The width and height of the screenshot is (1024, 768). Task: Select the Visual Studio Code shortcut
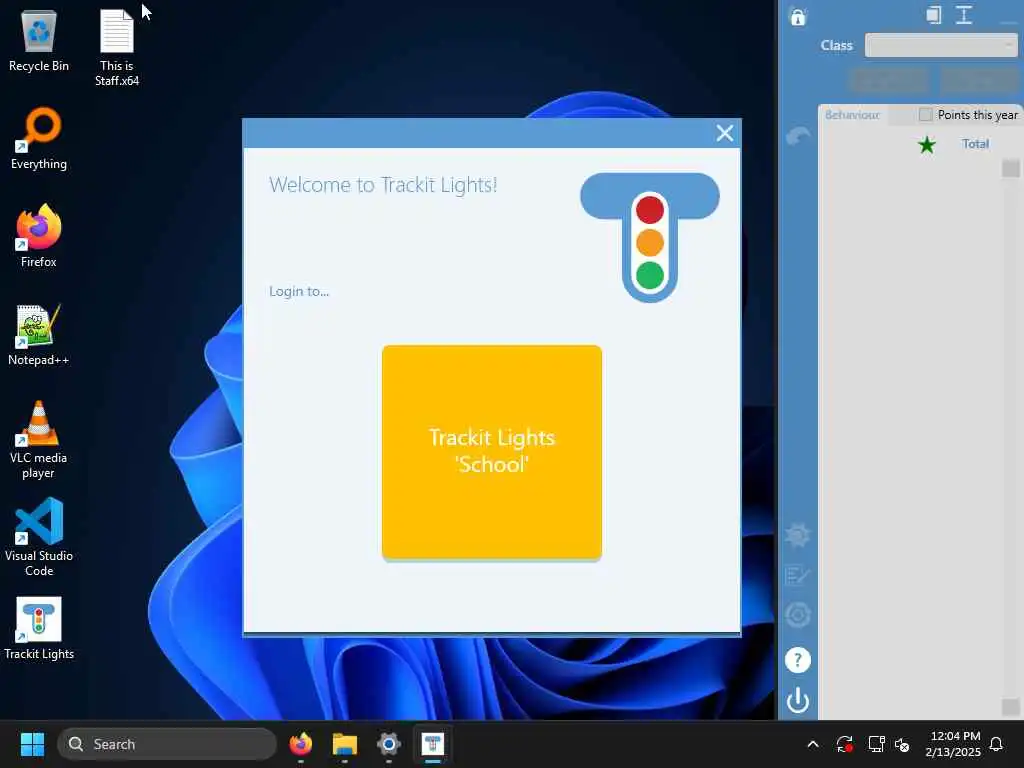39,537
